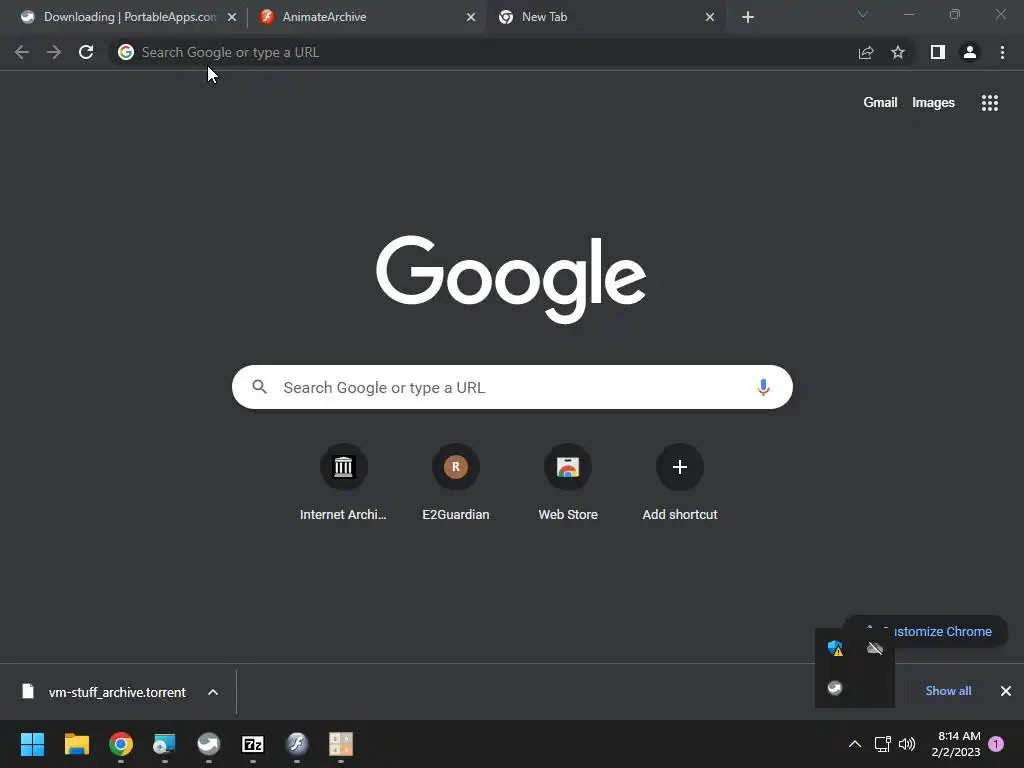Close the downloads bar
Screen dimensions: 1024x768
pyautogui.click(x=1006, y=691)
